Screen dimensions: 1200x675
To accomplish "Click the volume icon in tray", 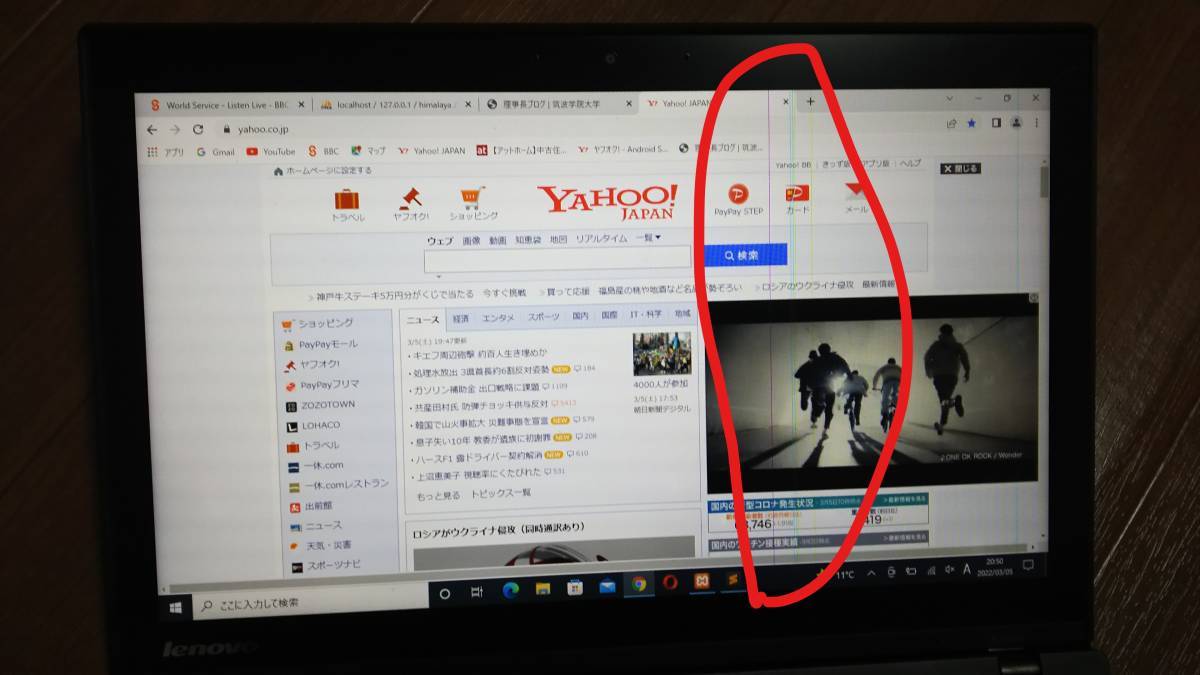I will tap(949, 569).
